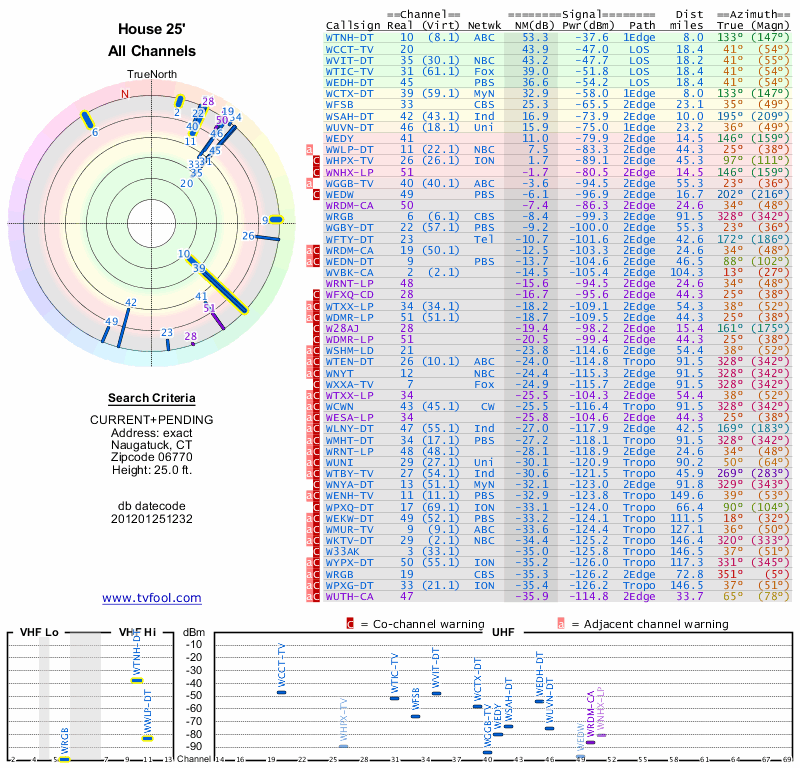Image resolution: width=800 pixels, height=768 pixels.
Task: Click the adjacent warning icon beside WGGB-TV row
Action: (x=309, y=184)
